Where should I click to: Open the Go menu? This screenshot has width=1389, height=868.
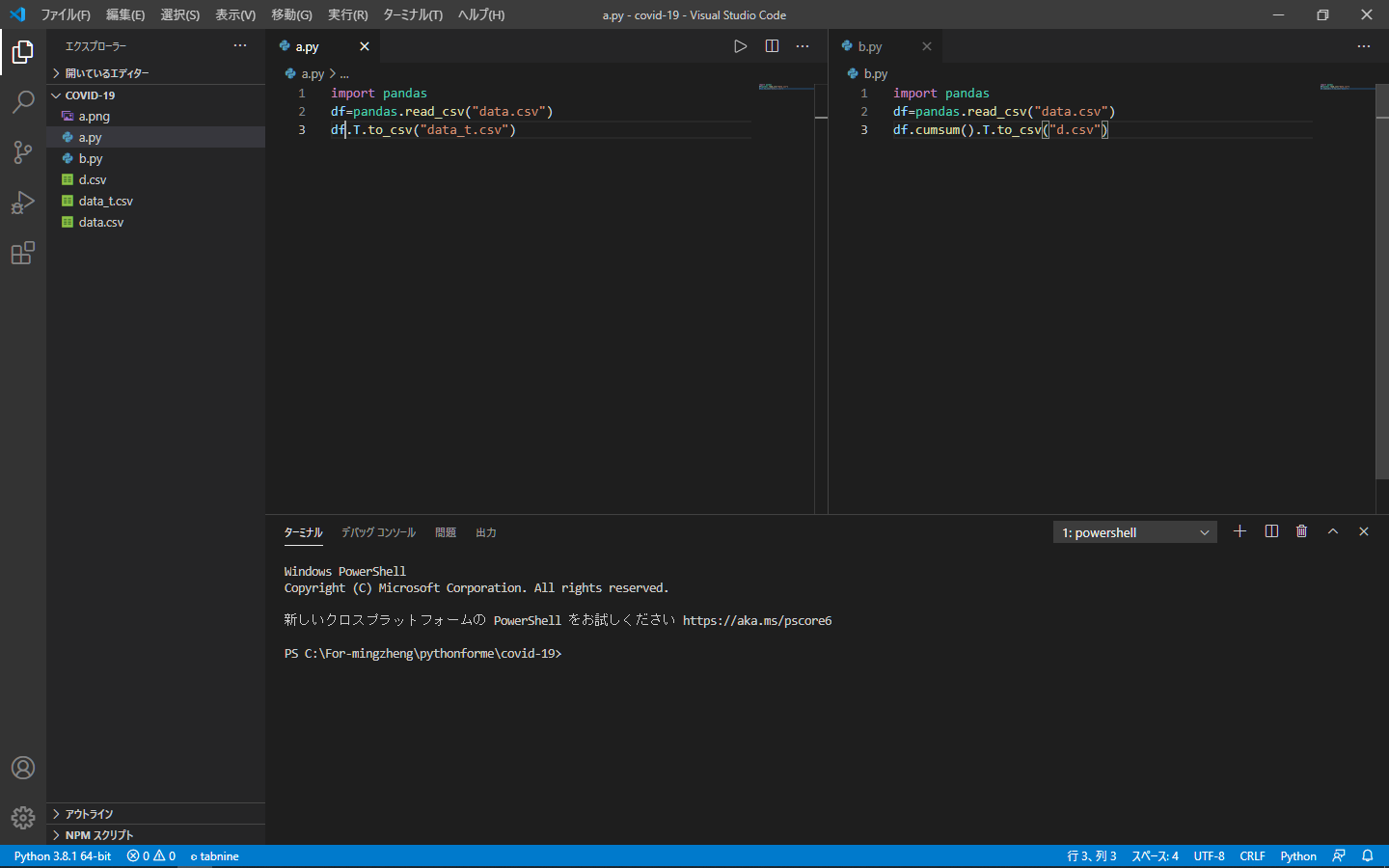coord(291,14)
